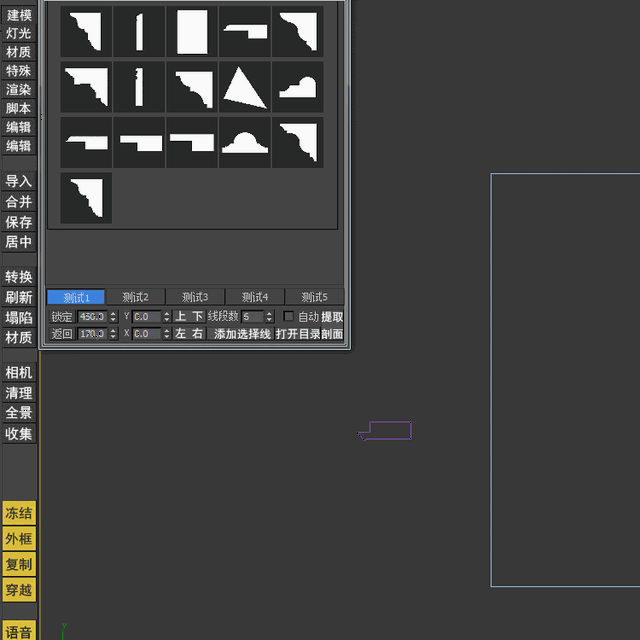Viewport: 640px width, 640px height.
Task: Click the 相机 sidebar button
Action: 19,373
